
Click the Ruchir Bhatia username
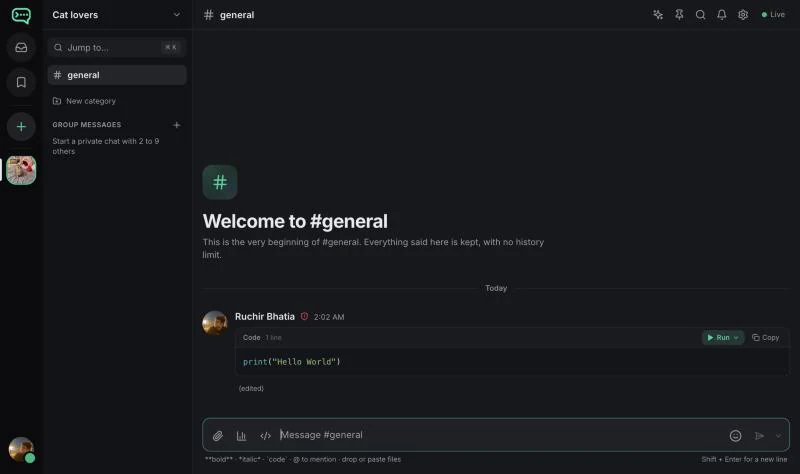(x=265, y=316)
